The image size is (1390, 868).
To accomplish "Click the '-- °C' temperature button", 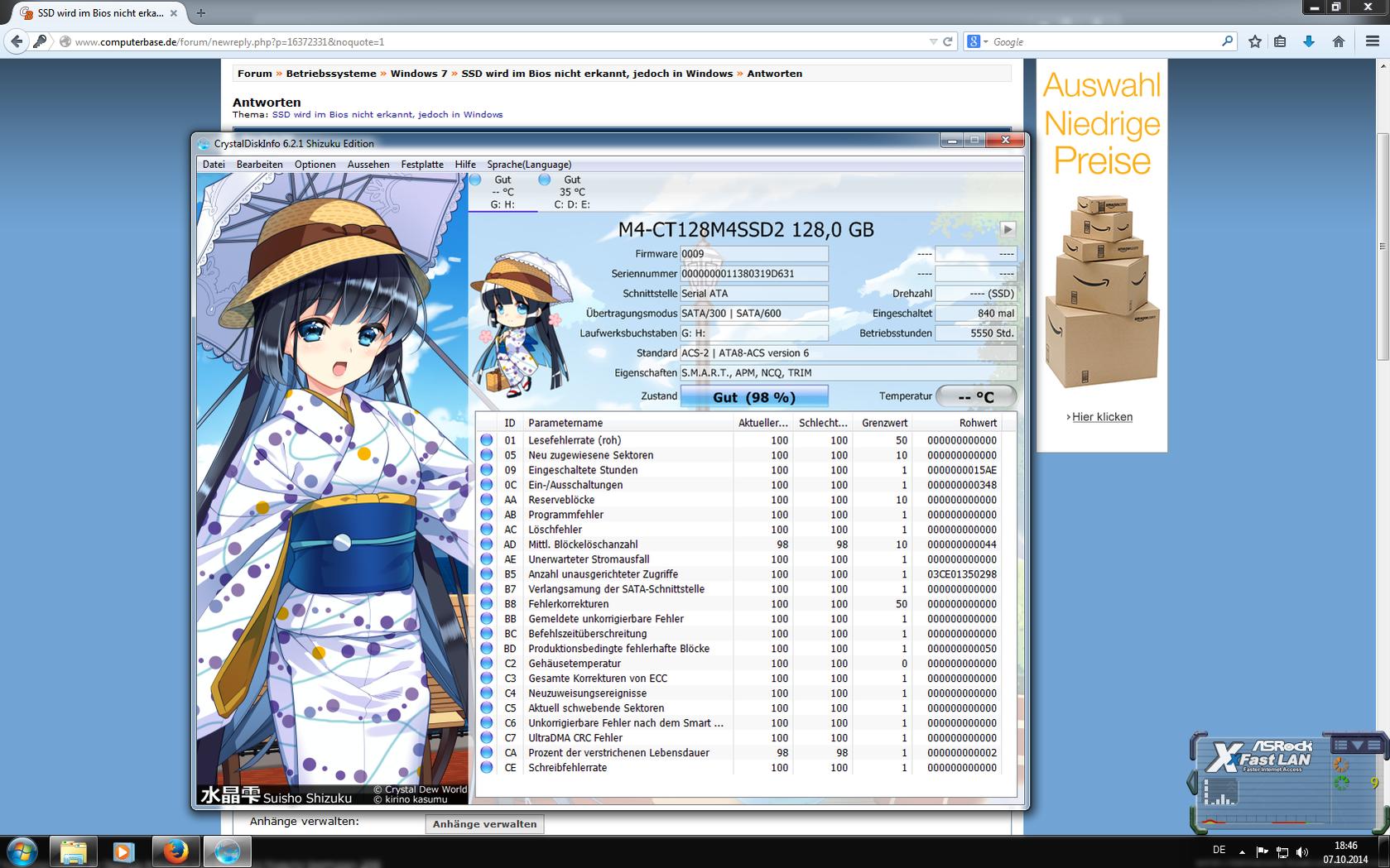I will [x=976, y=397].
